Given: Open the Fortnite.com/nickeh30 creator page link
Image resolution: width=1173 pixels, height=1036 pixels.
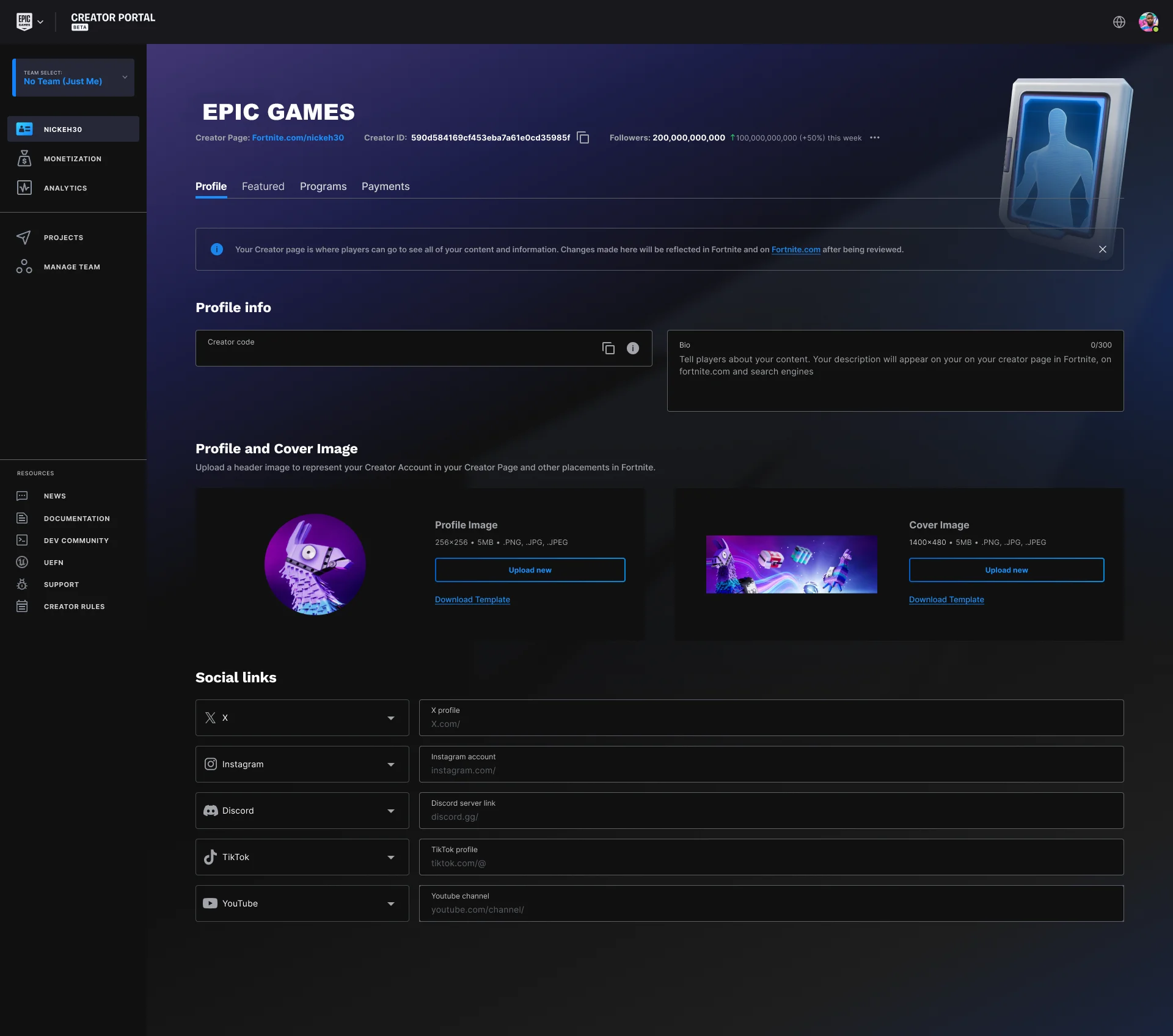Looking at the screenshot, I should (x=298, y=137).
